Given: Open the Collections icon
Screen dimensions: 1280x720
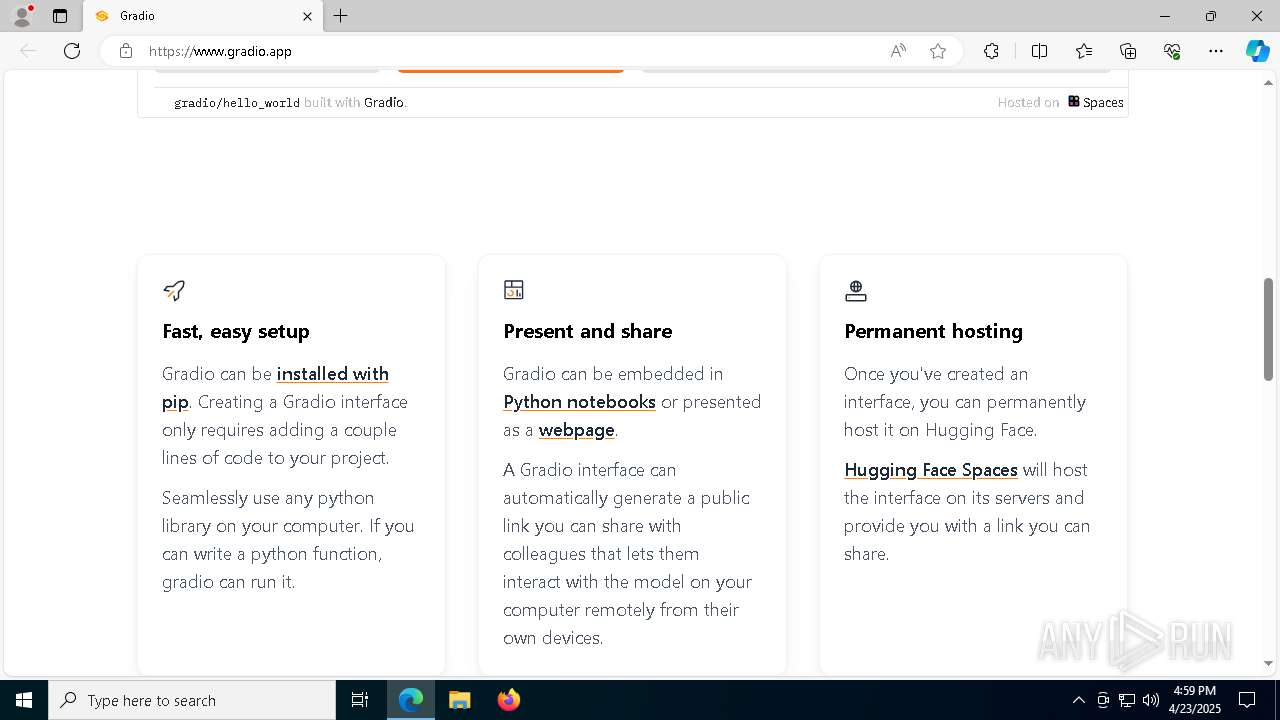Looking at the screenshot, I should (1128, 51).
